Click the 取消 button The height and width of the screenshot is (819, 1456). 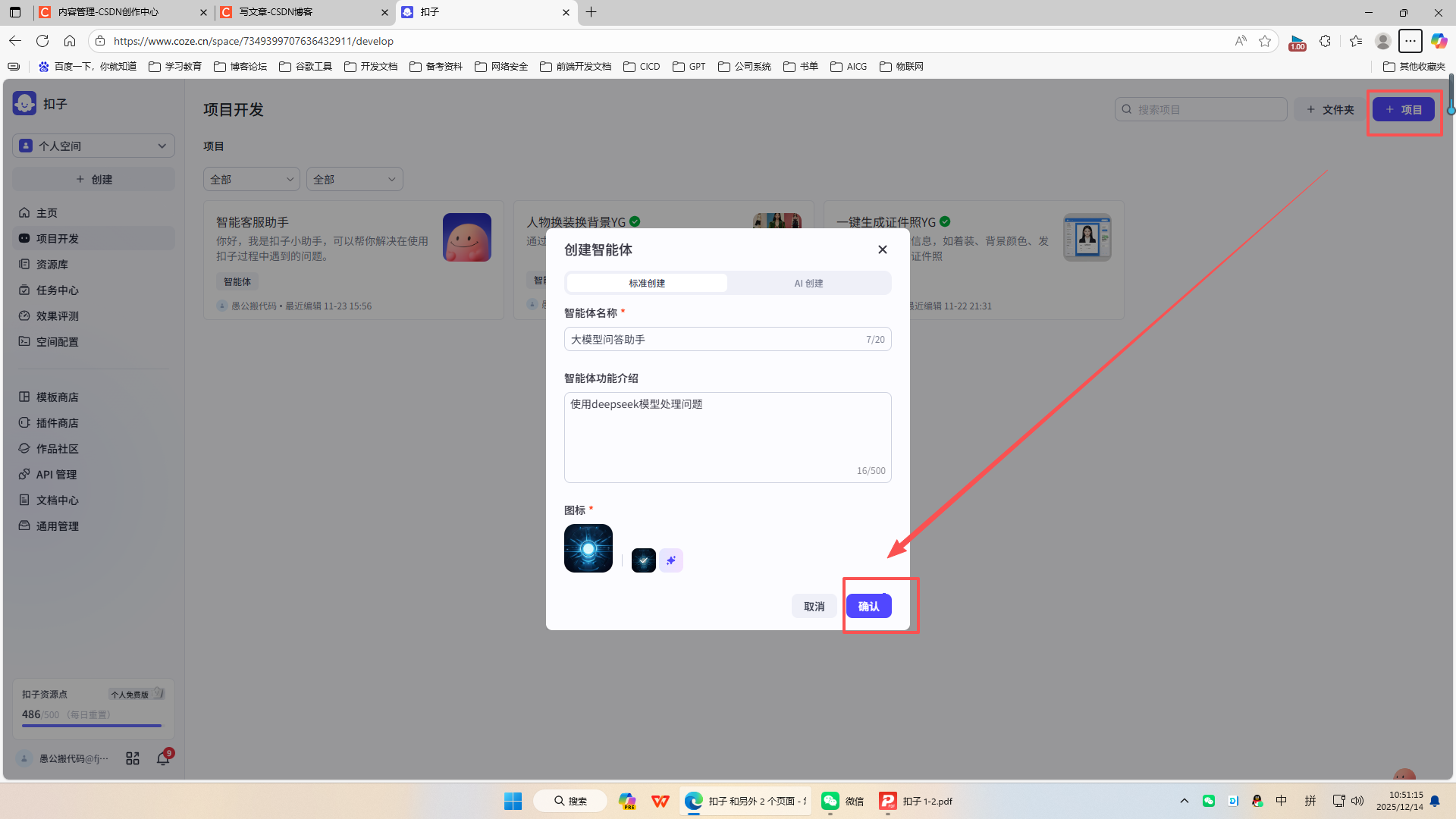[x=814, y=606]
